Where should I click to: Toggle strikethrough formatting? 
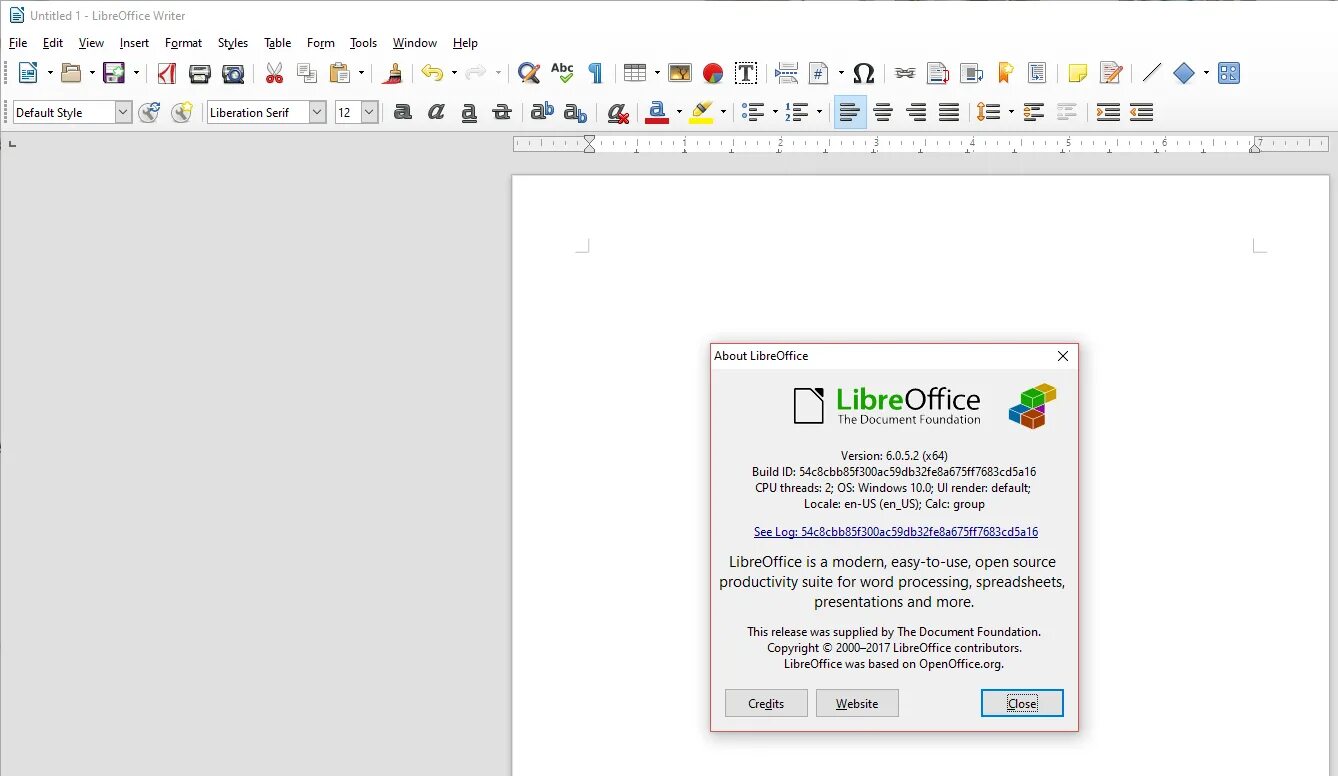click(502, 113)
